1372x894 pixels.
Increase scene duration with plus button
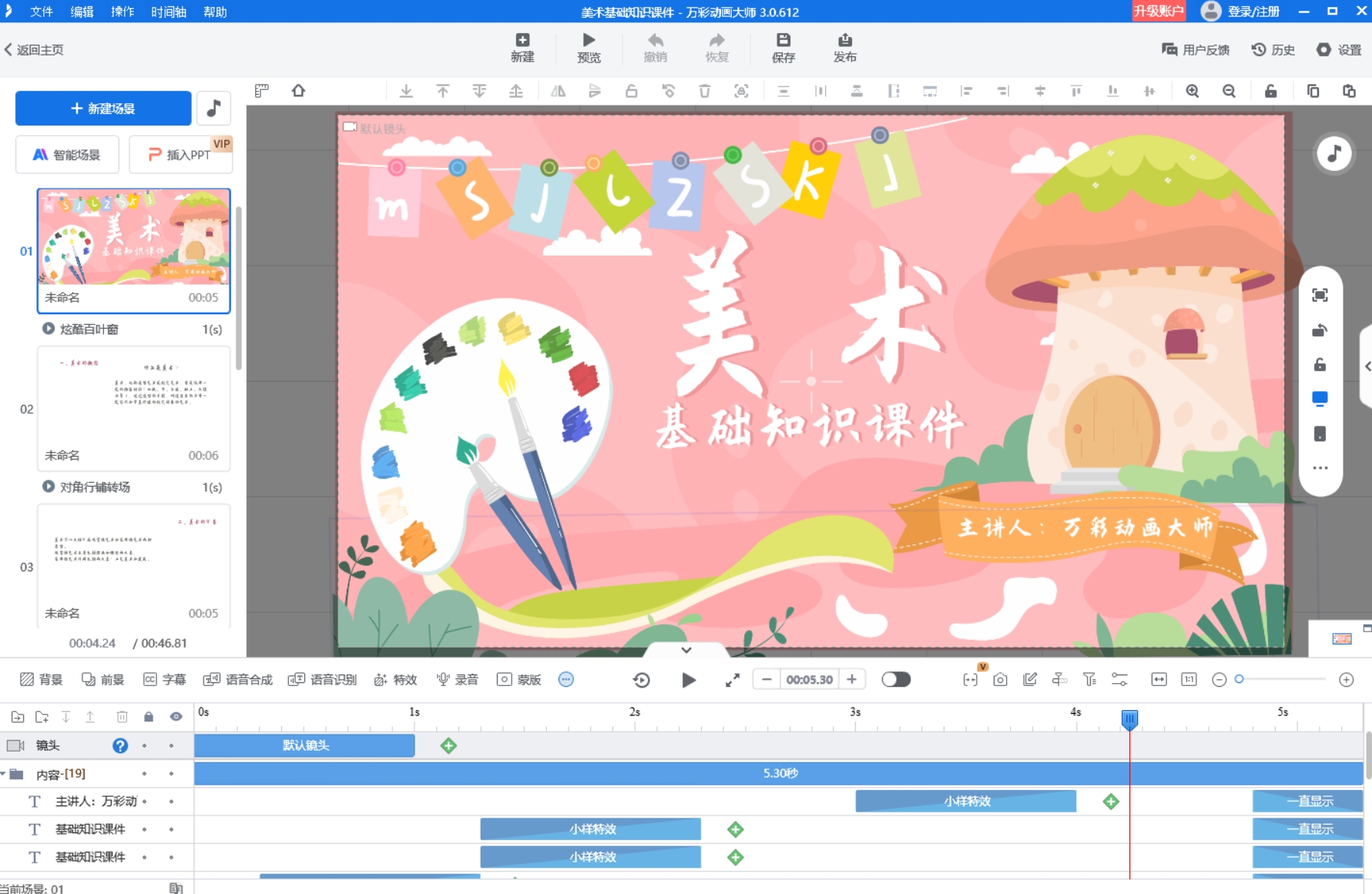[851, 679]
